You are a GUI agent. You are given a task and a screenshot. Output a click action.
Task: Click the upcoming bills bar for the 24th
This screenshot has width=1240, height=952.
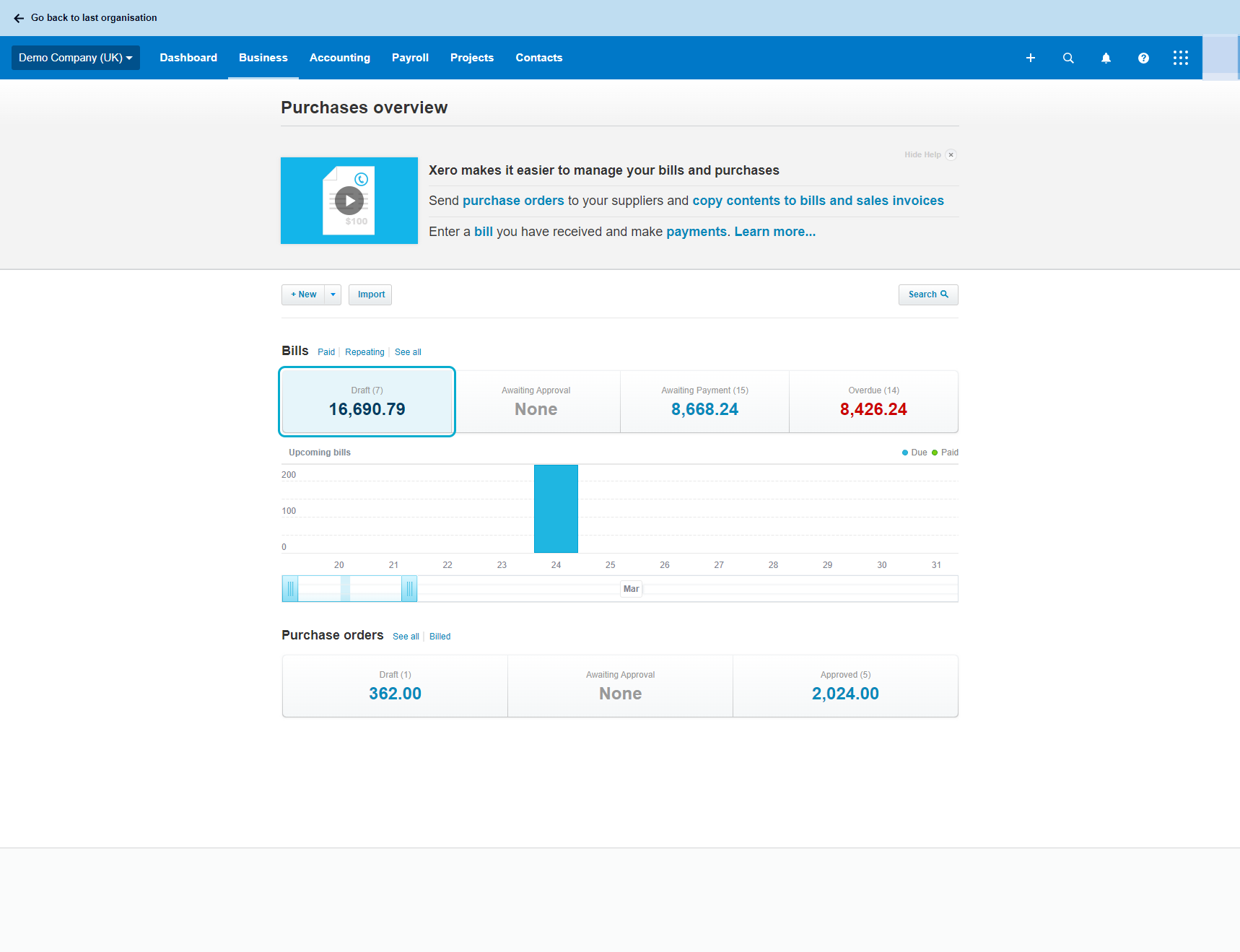click(x=556, y=509)
